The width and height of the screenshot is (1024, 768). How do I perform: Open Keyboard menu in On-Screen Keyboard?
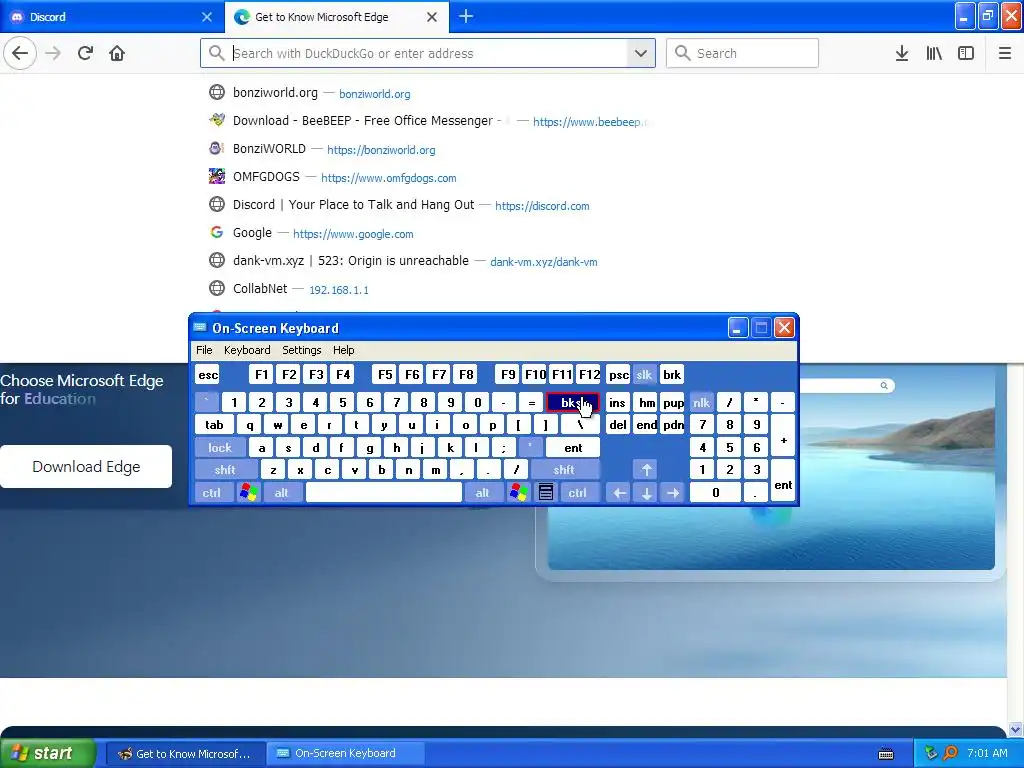(247, 350)
